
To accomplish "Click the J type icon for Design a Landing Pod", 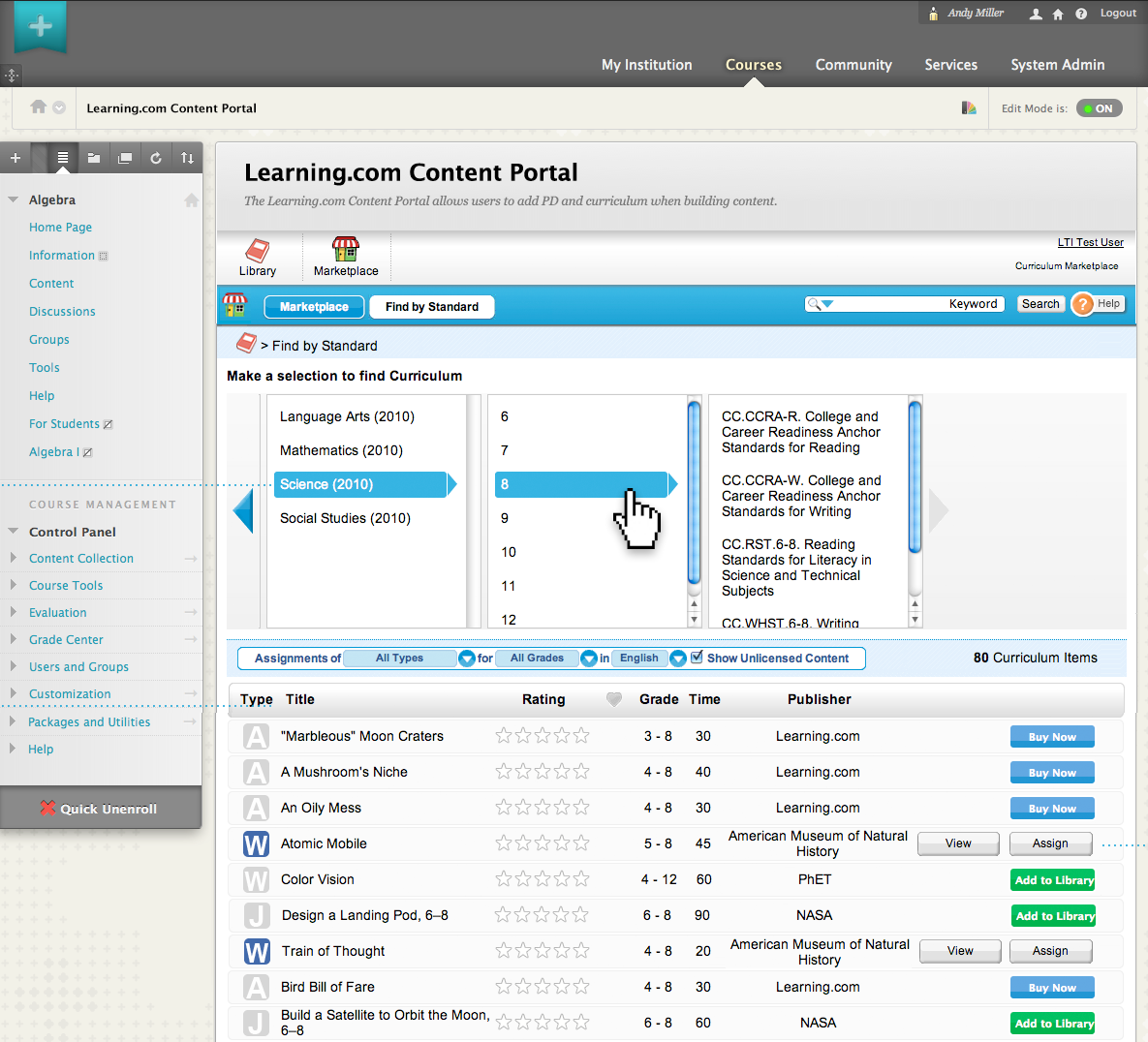I will [257, 915].
